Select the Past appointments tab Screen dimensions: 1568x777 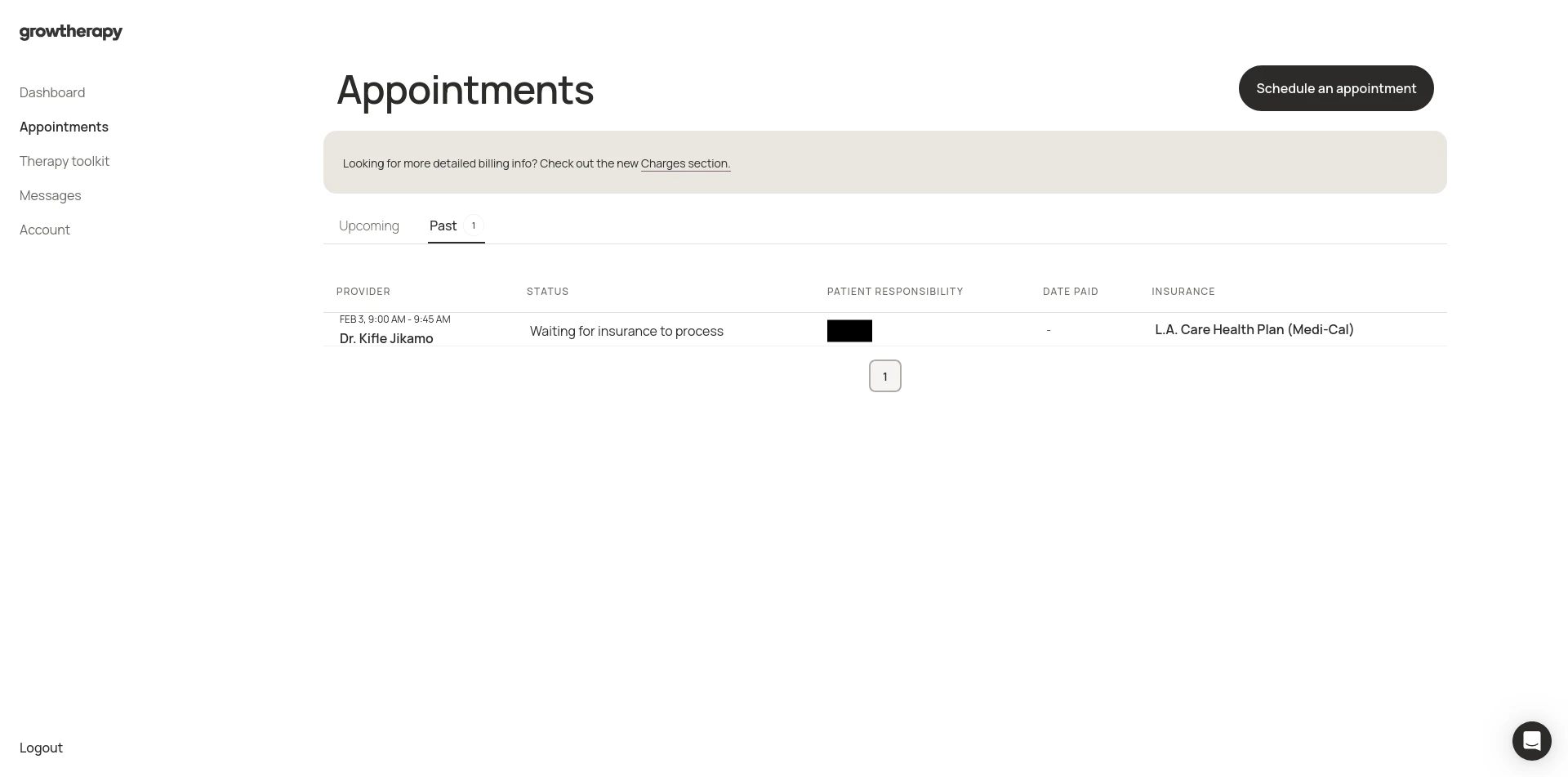click(x=443, y=226)
